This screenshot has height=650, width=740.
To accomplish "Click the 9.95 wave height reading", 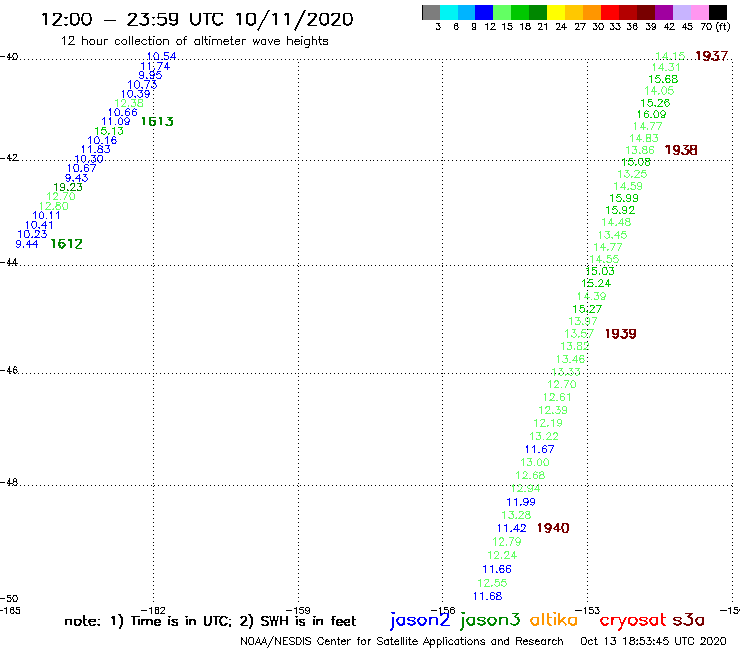I will (150, 75).
